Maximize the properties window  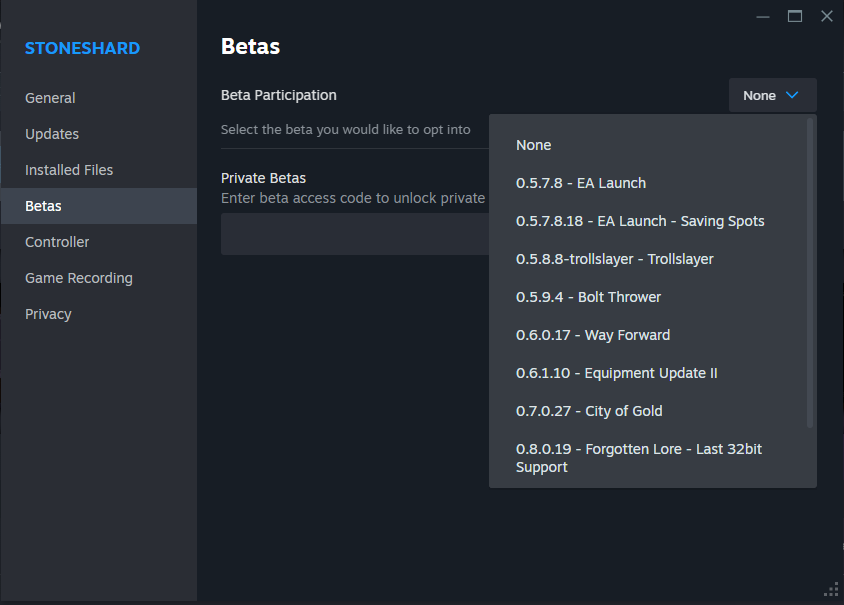(794, 17)
